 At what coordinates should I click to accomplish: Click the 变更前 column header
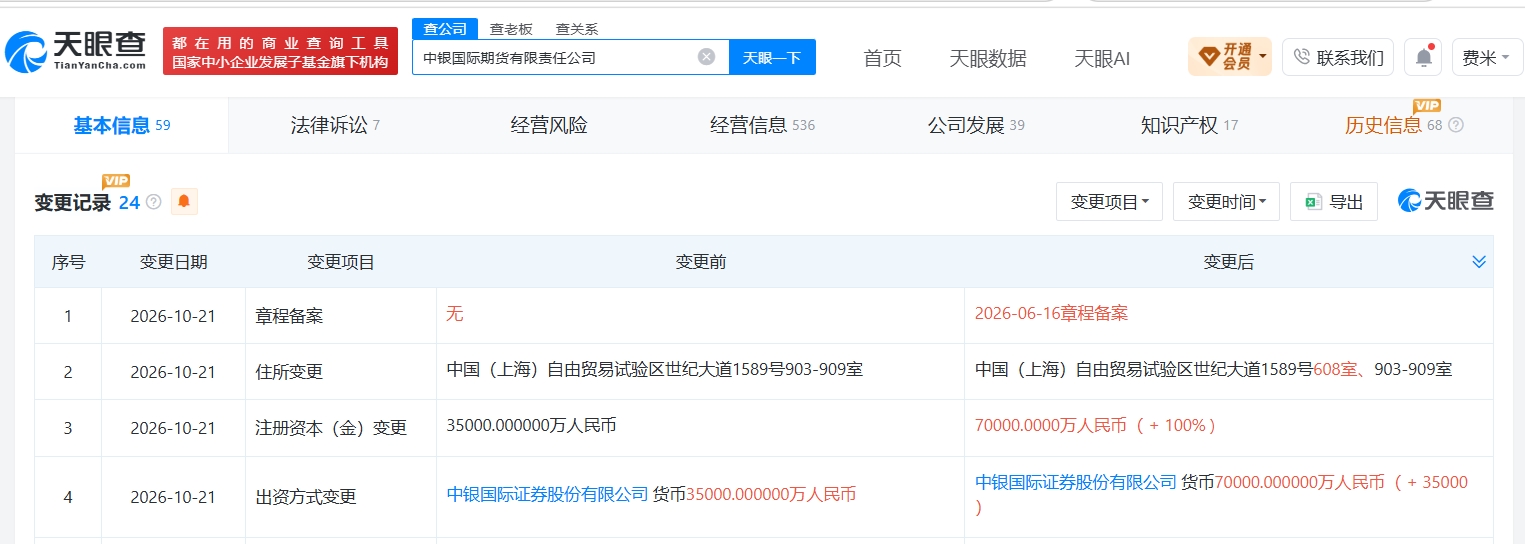(x=700, y=262)
